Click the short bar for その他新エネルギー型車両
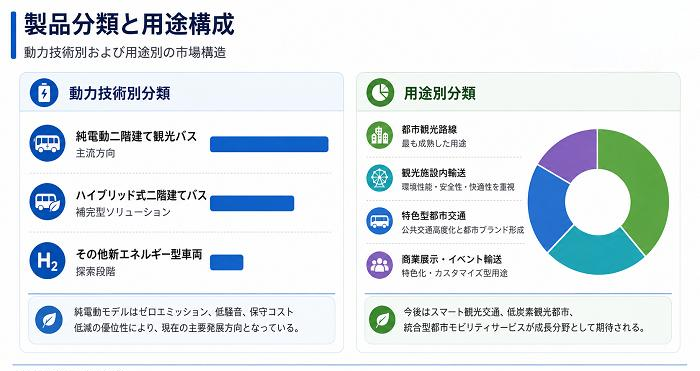This screenshot has width=700, height=371. (226, 262)
